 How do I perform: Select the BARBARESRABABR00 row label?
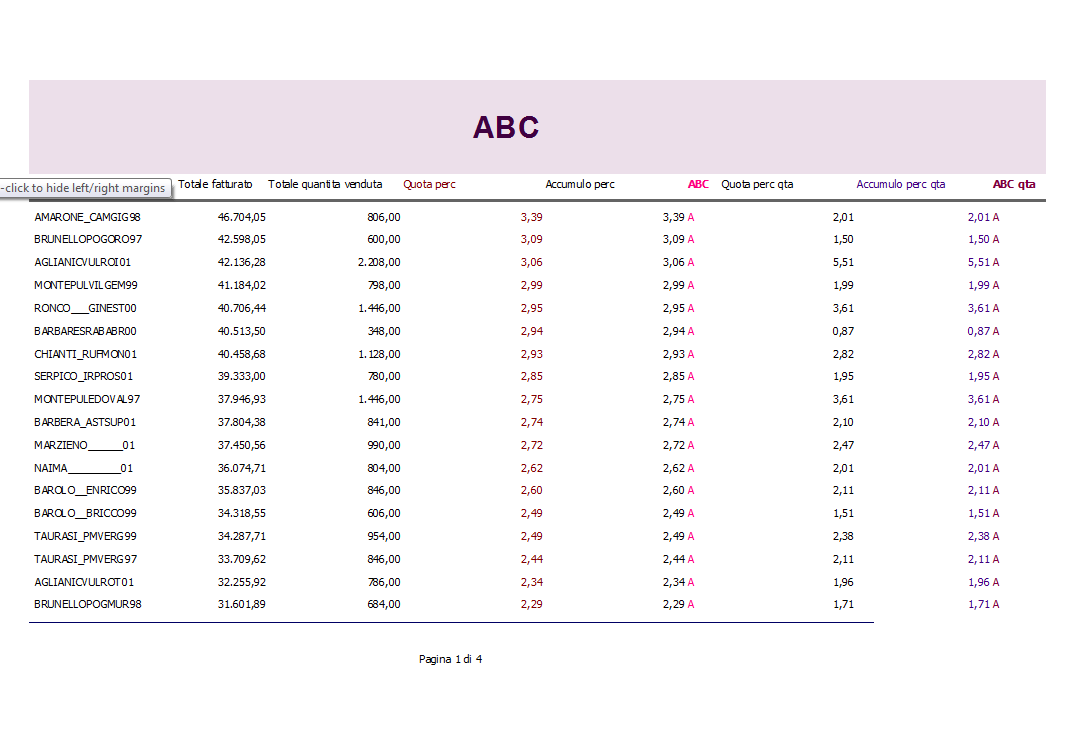tap(85, 331)
